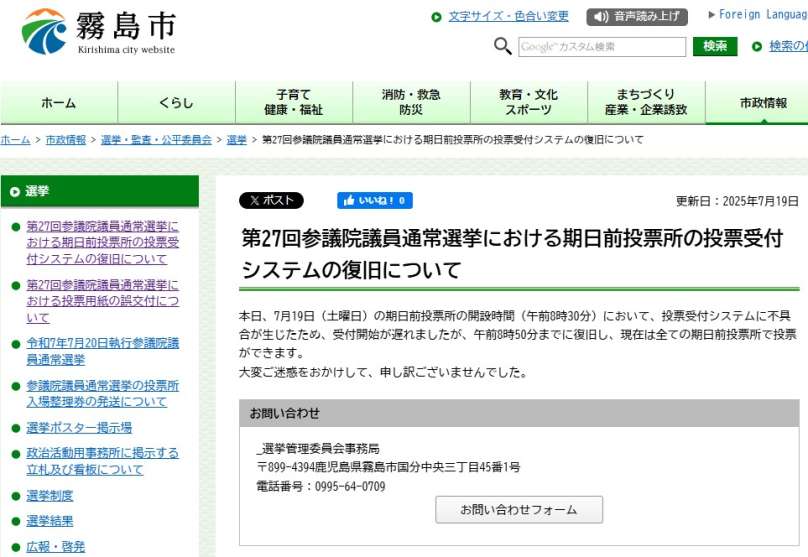Open 政治活動用事務所に掲示する立札及び看板 link
Screen dimensions: 808x557
click(x=103, y=461)
